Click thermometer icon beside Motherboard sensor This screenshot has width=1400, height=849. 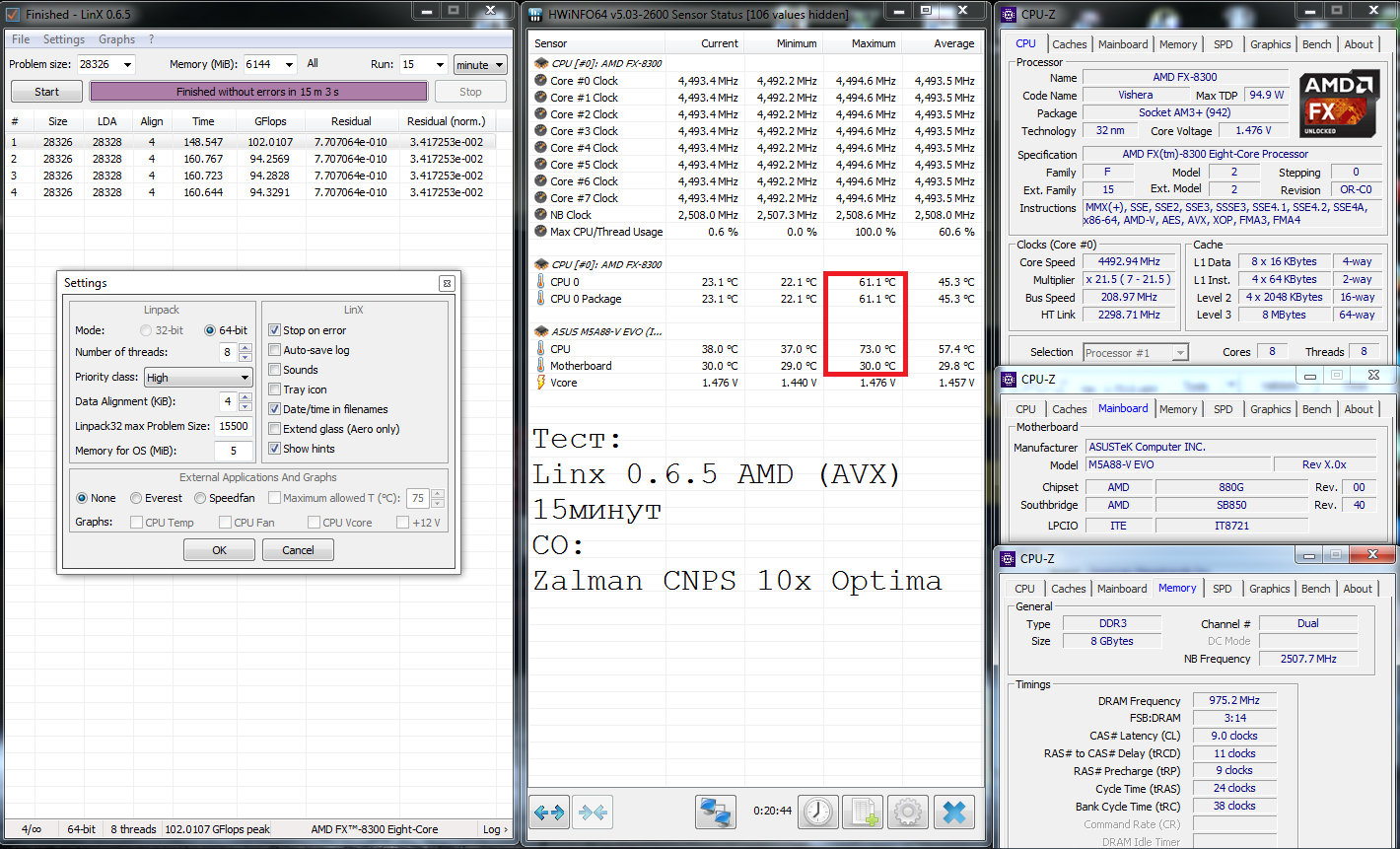540,366
